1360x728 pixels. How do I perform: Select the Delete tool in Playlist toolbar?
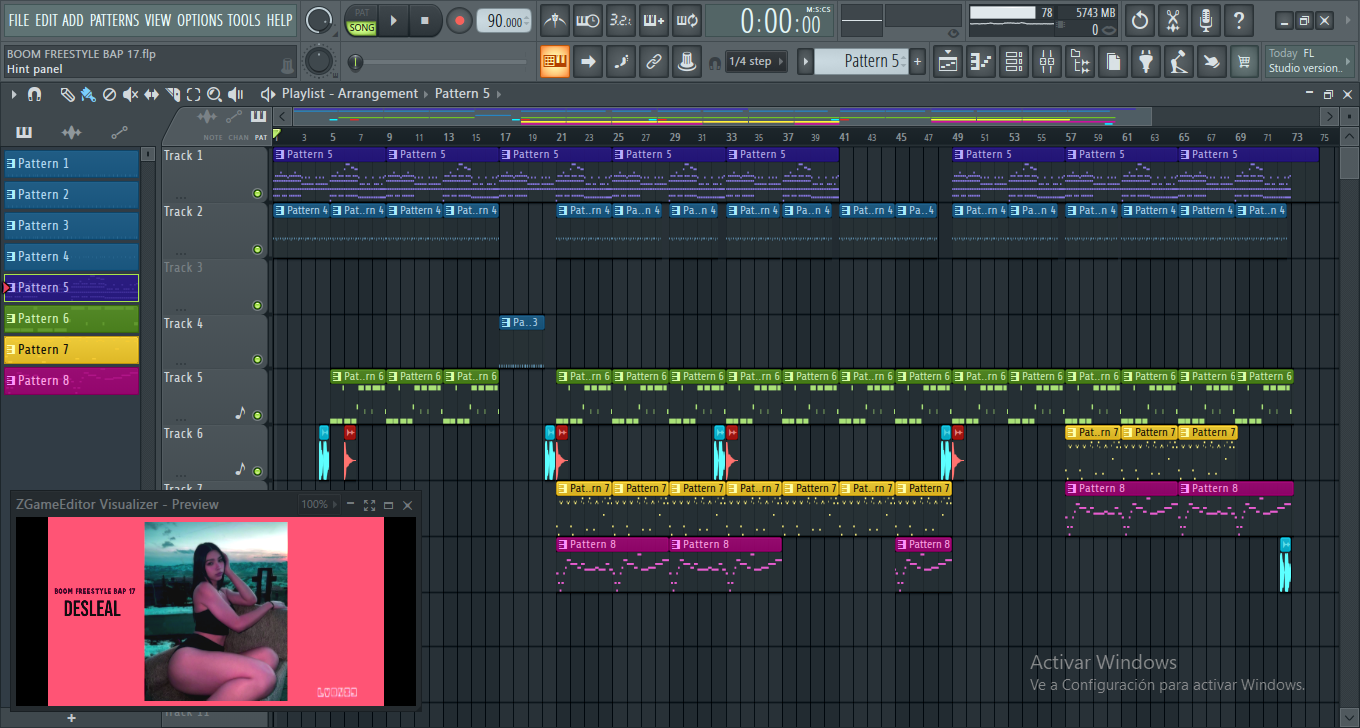(x=109, y=94)
